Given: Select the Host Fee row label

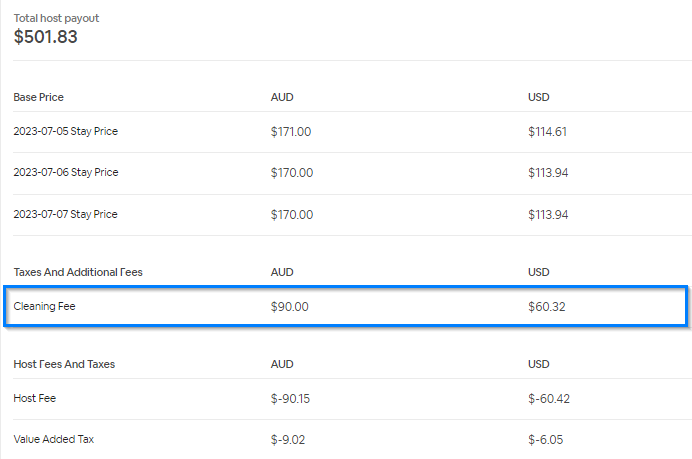Looking at the screenshot, I should (35, 398).
